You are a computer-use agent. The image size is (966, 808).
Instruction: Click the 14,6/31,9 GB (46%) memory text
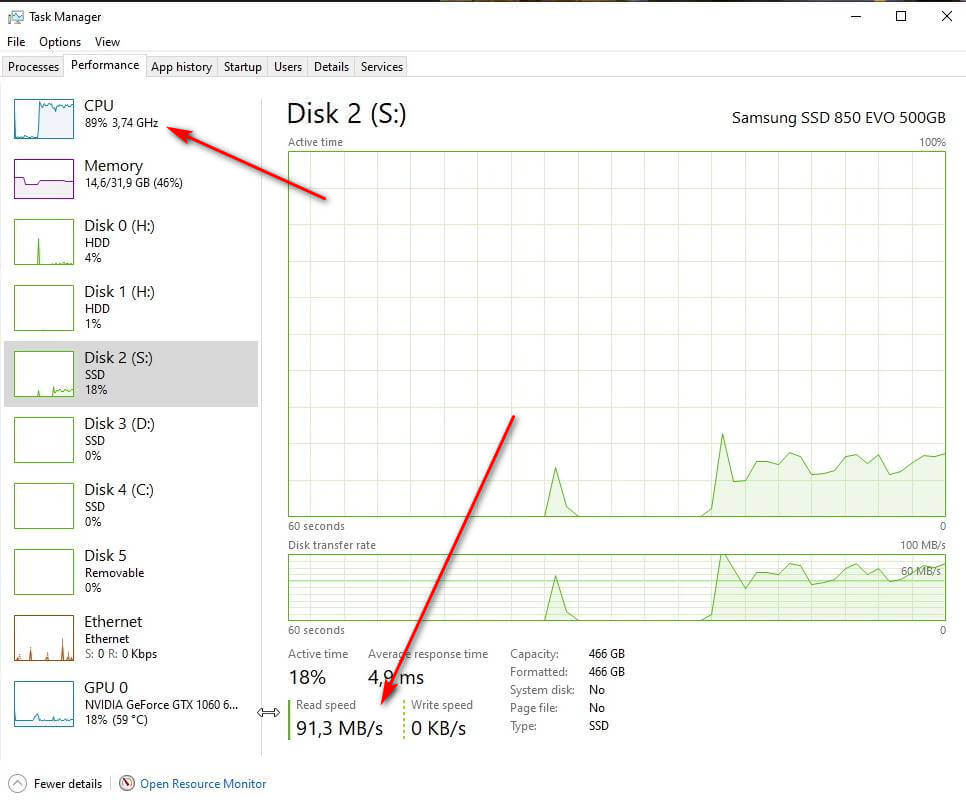coord(134,183)
